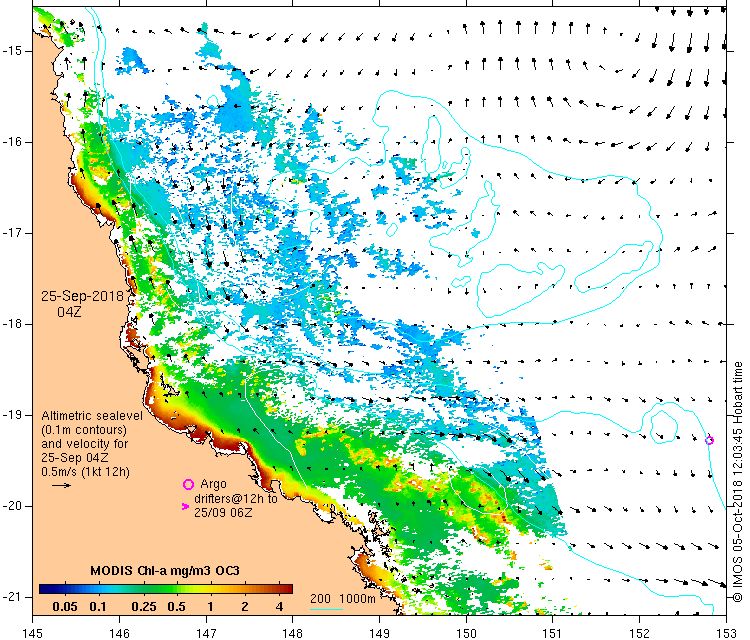Click the '25/09 06Z' legend text
This screenshot has height=640, width=750.
point(223,512)
